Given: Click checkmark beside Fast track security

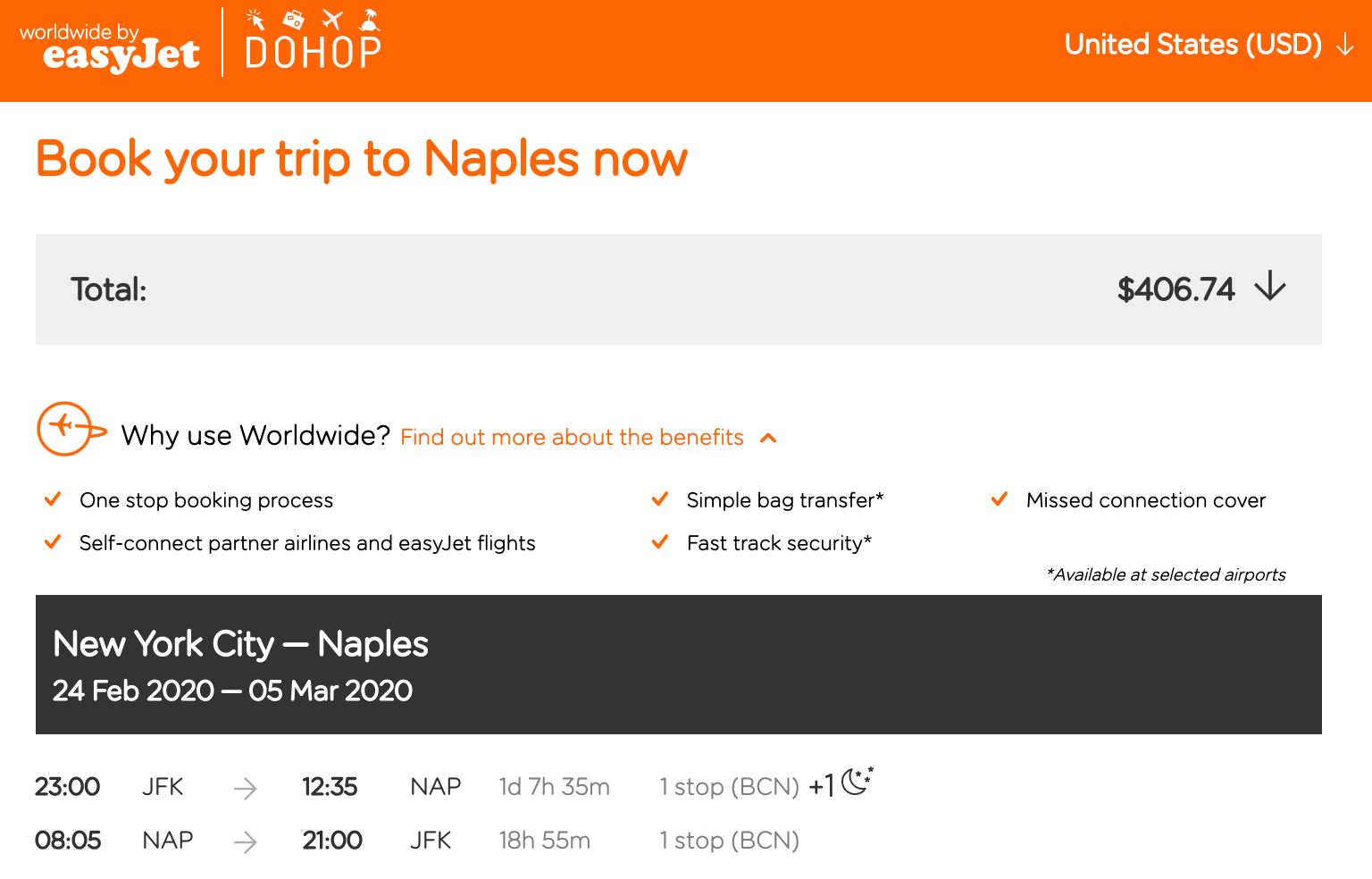Looking at the screenshot, I should tap(660, 542).
